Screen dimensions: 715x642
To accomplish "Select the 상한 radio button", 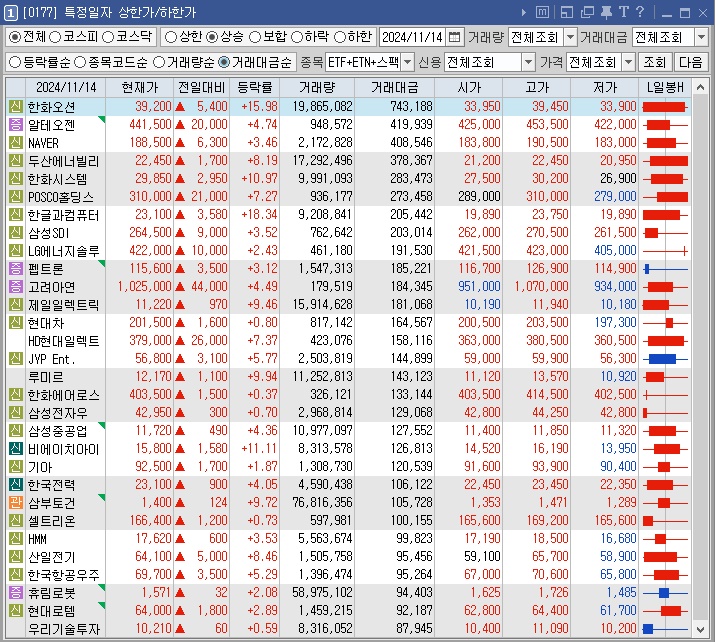I will point(171,37).
